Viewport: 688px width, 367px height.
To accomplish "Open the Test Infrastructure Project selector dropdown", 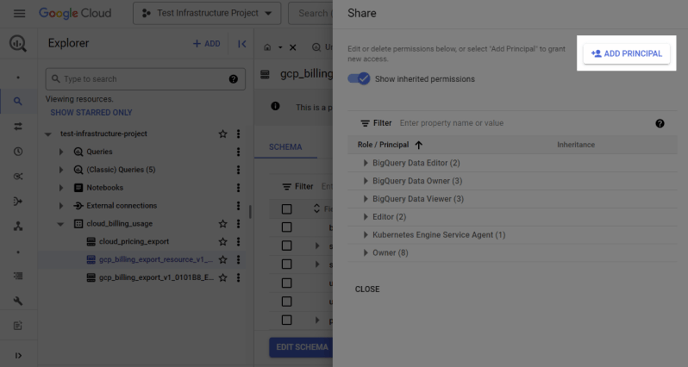I will (x=207, y=13).
